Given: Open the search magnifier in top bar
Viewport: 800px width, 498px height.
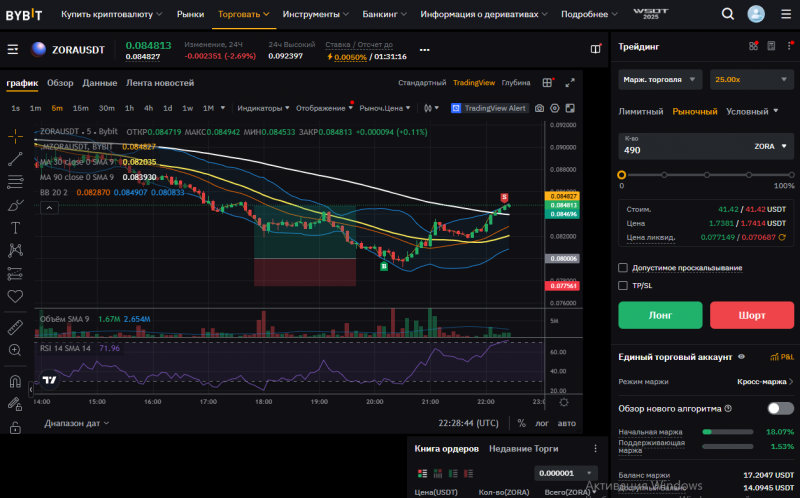Looking at the screenshot, I should [x=728, y=14].
